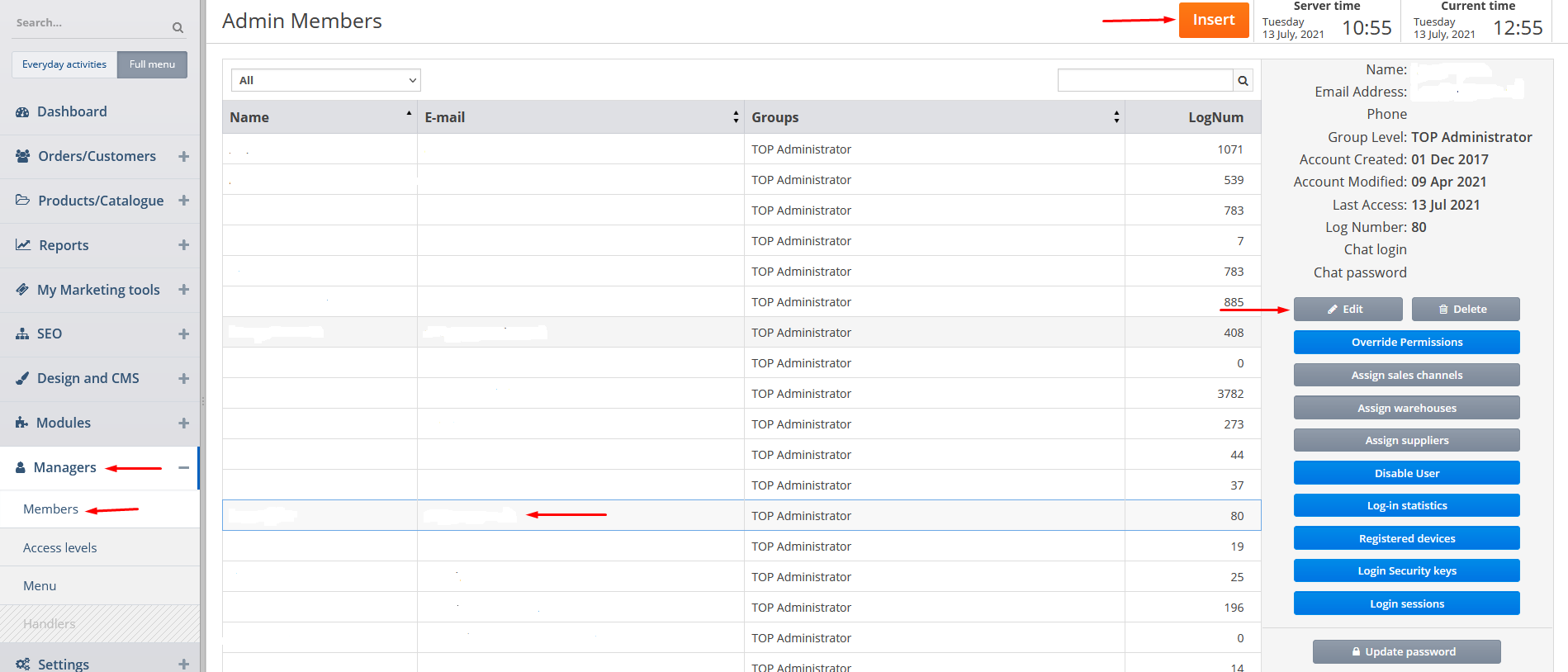The width and height of the screenshot is (1568, 672).
Task: Open Access levels submenu item
Action: coord(60,547)
